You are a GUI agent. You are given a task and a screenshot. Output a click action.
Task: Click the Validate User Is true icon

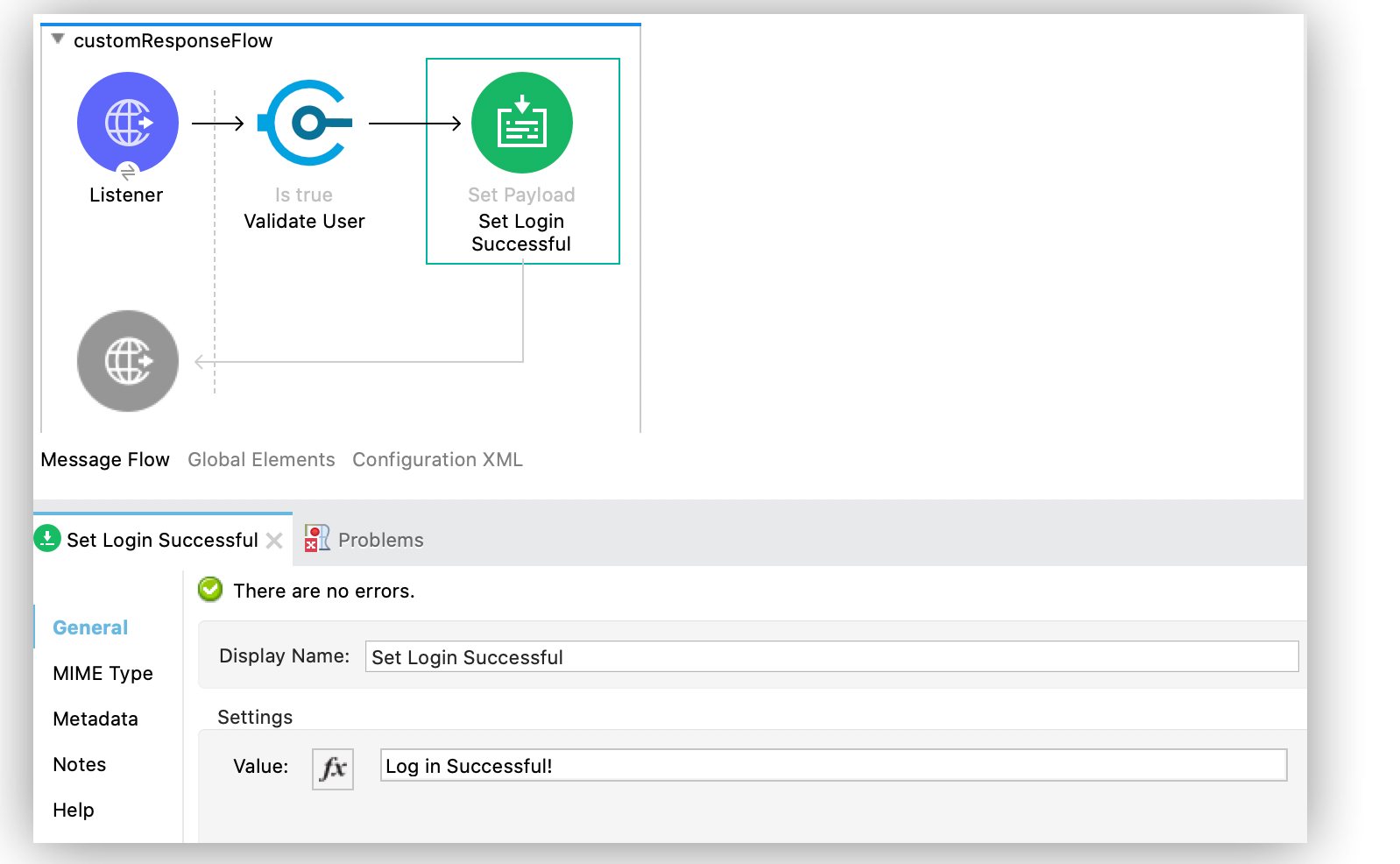305,123
